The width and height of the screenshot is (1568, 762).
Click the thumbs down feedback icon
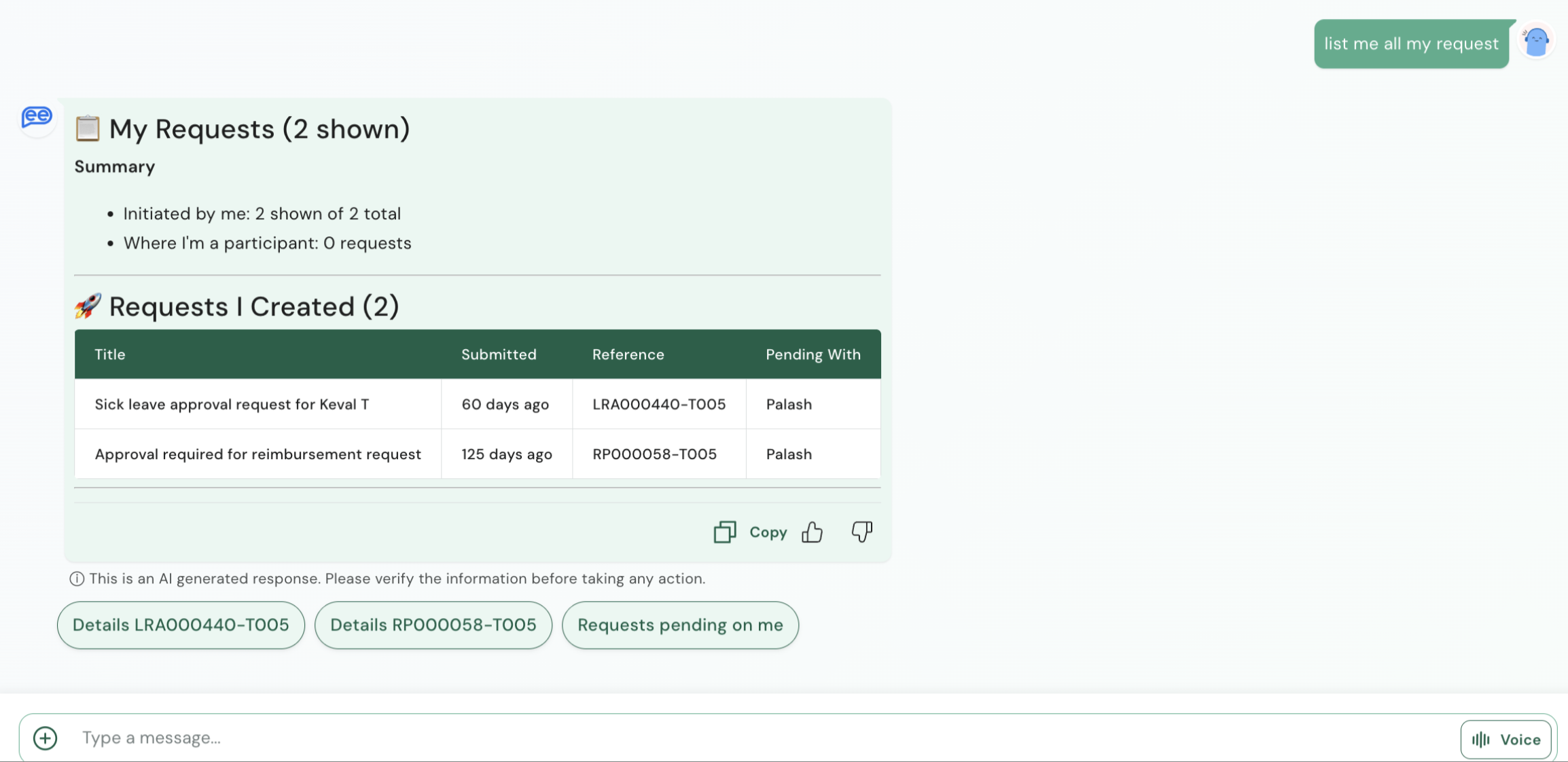[861, 532]
